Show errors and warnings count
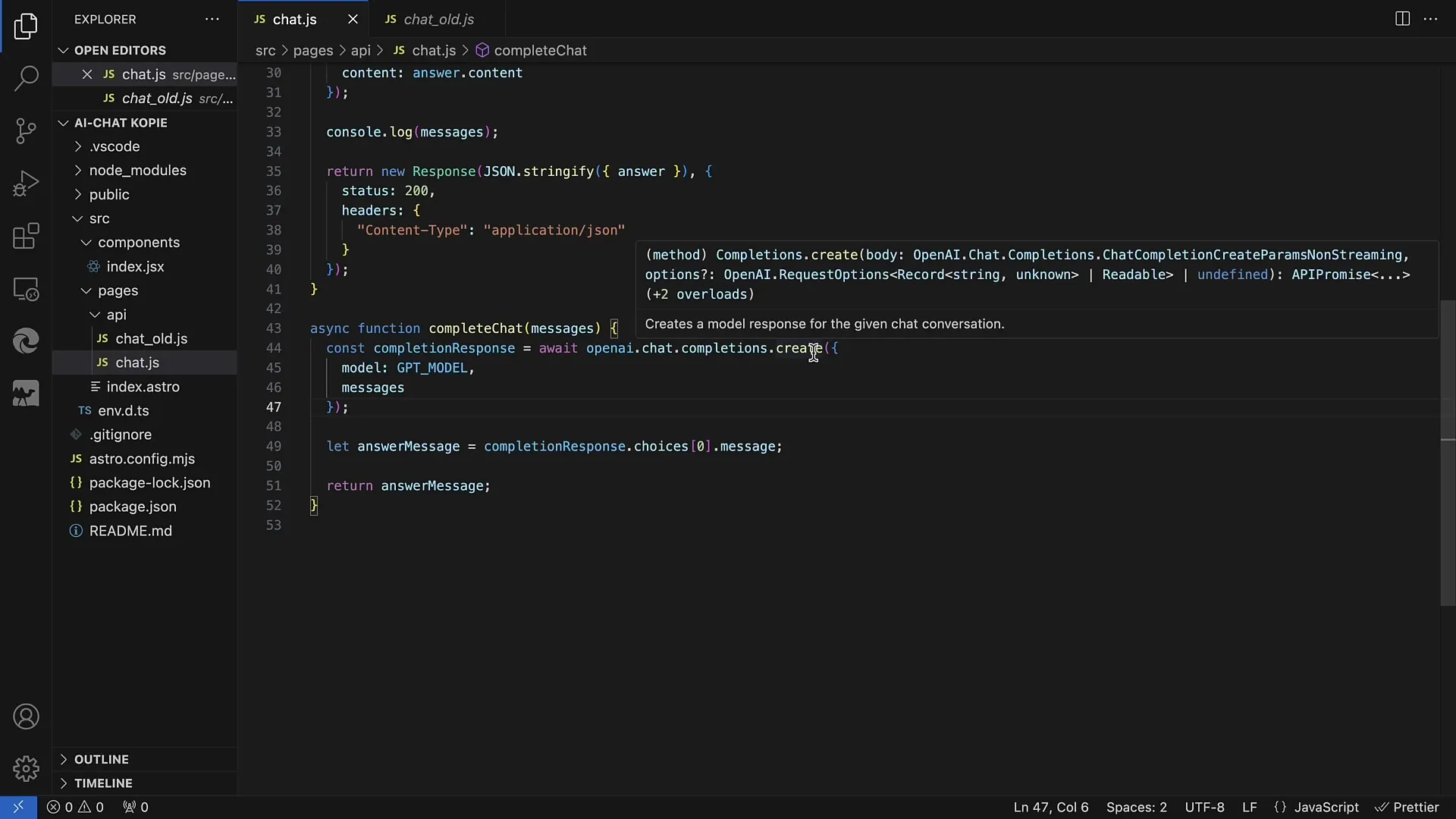Image resolution: width=1456 pixels, height=819 pixels. (75, 807)
